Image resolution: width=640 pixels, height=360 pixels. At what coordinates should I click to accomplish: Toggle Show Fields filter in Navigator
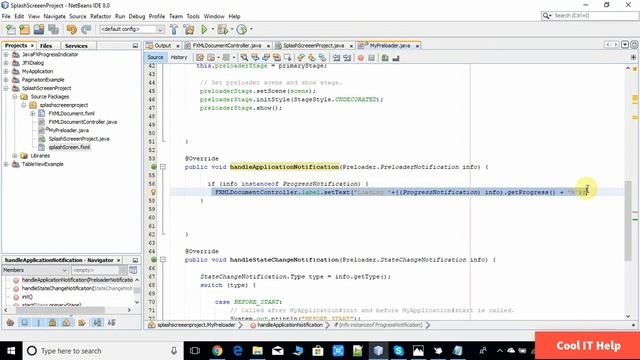coord(25,323)
